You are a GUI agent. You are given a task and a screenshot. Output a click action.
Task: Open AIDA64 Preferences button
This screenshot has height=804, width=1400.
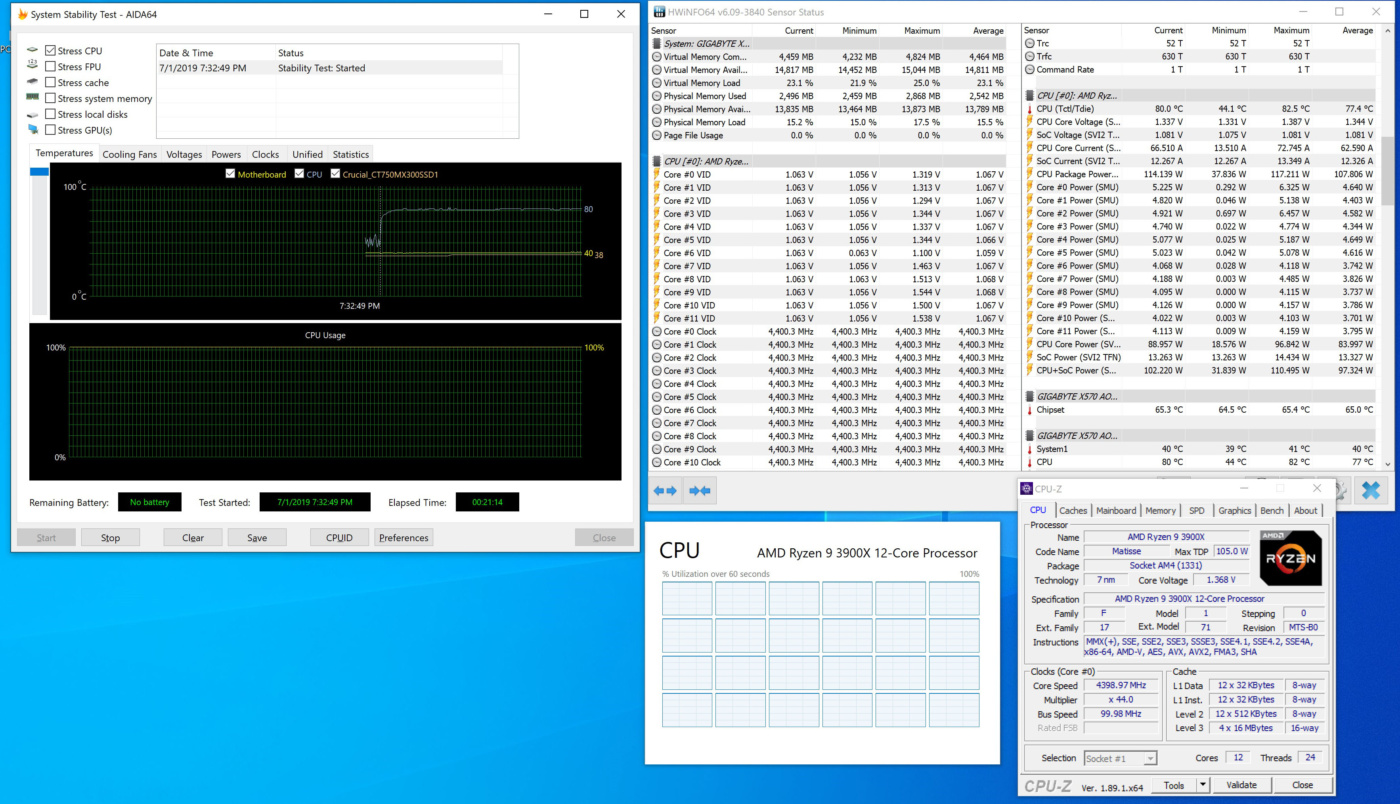point(404,538)
